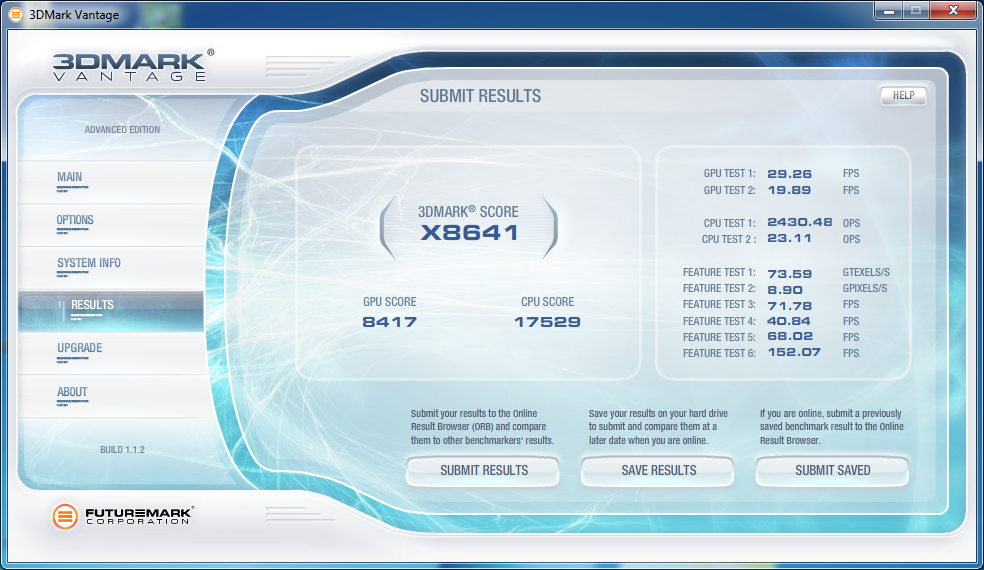Go to the Options page
The width and height of the screenshot is (984, 570).
click(75, 221)
